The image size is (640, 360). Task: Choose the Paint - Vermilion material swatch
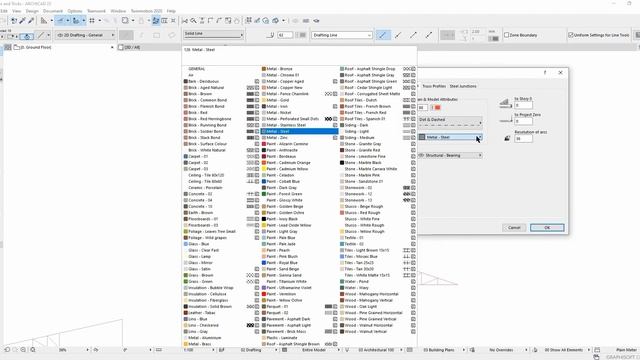click(264, 294)
